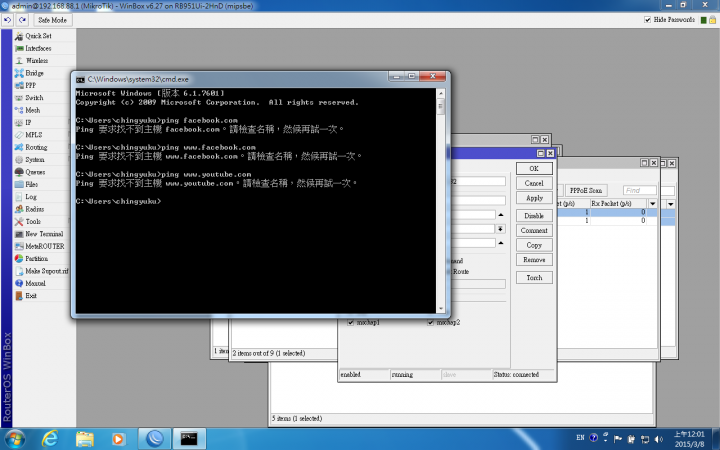720x450 pixels.
Task: Click the cmd scrollbar up arrow
Action: click(x=441, y=94)
